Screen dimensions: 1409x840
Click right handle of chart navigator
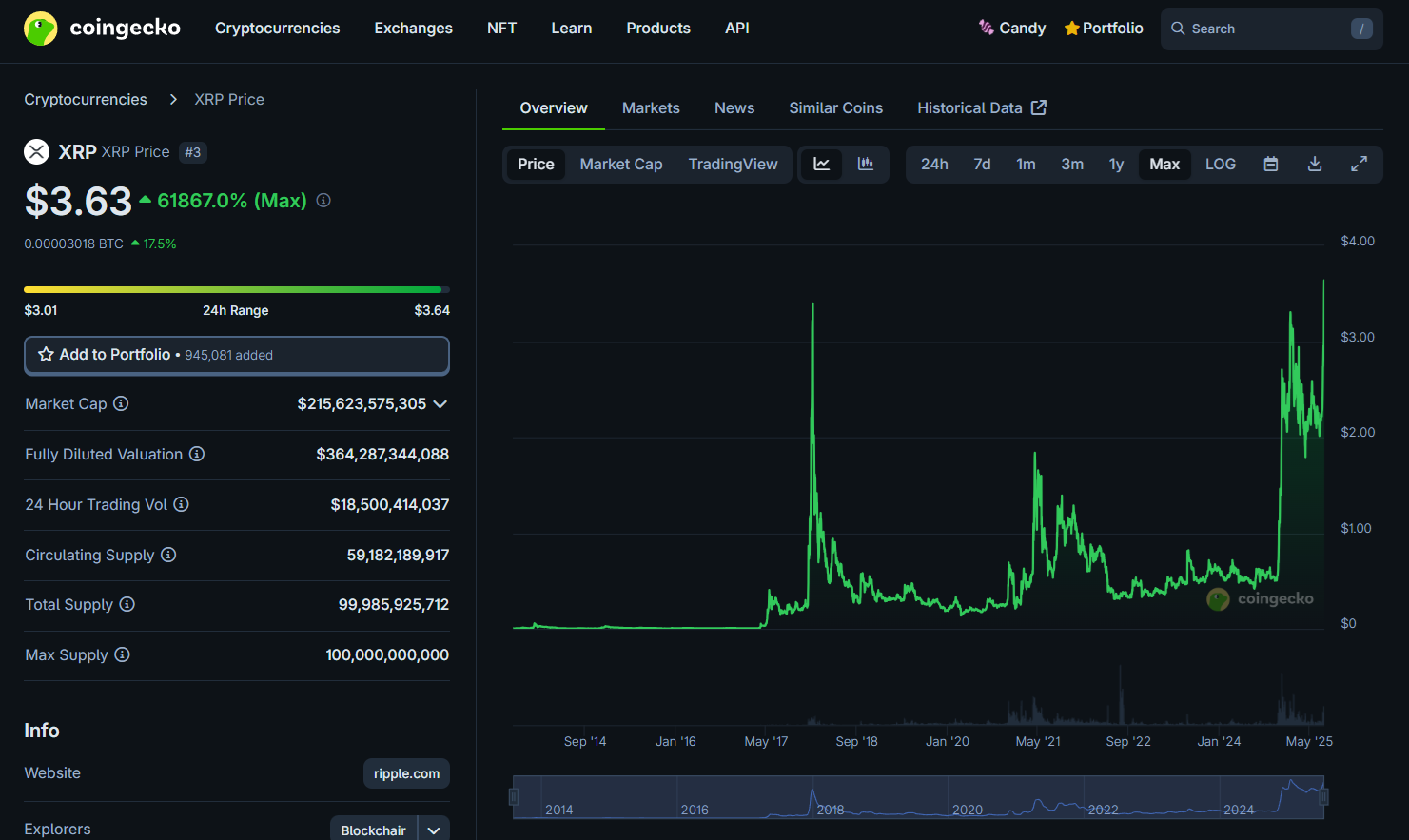click(1323, 797)
